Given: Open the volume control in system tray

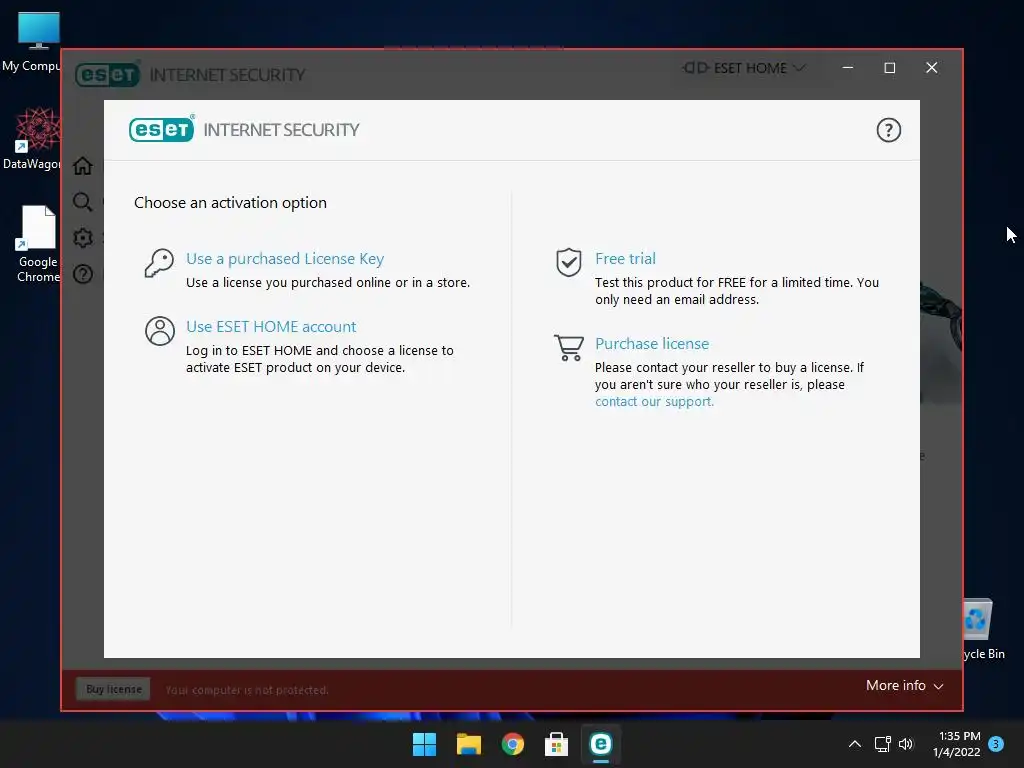Looking at the screenshot, I should click(906, 744).
